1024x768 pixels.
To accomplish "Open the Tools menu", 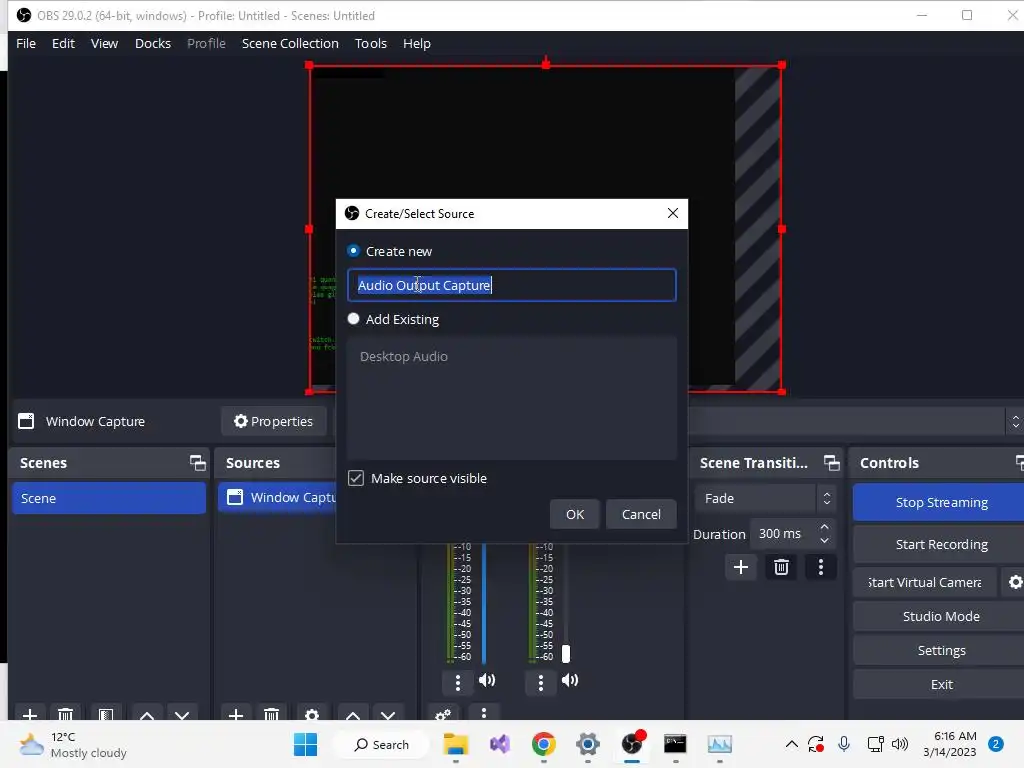I will click(370, 44).
